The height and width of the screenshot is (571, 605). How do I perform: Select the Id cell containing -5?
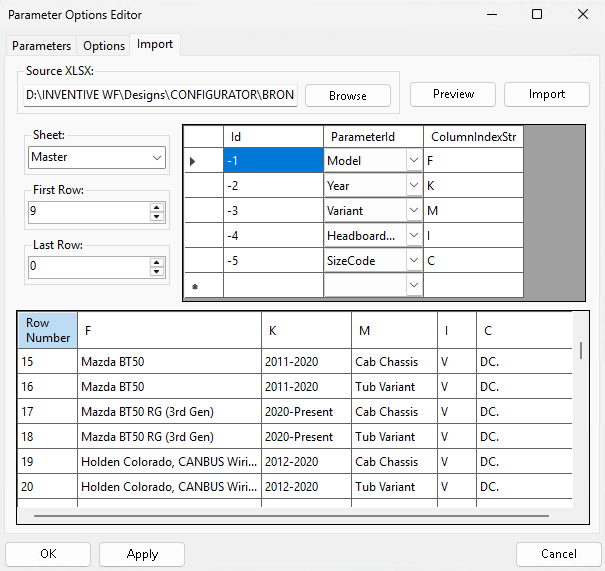(273, 260)
